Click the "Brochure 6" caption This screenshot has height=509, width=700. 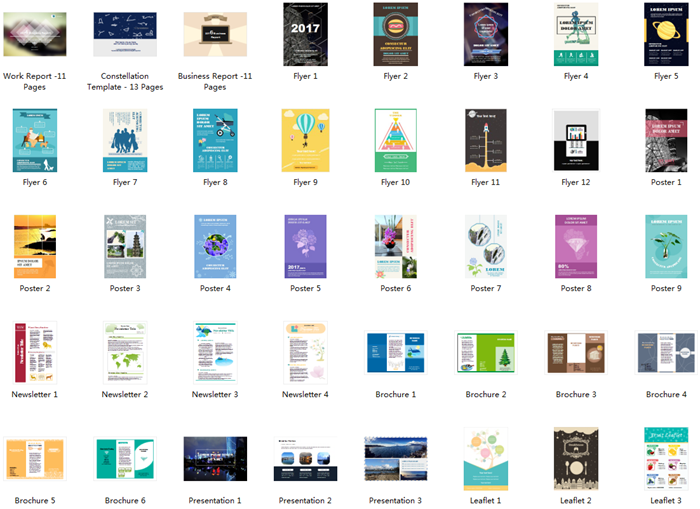tap(125, 501)
